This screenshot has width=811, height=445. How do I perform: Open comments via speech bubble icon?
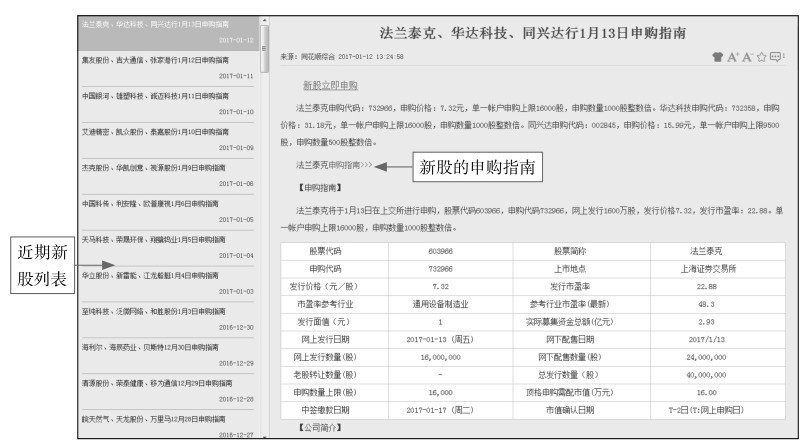(x=776, y=57)
